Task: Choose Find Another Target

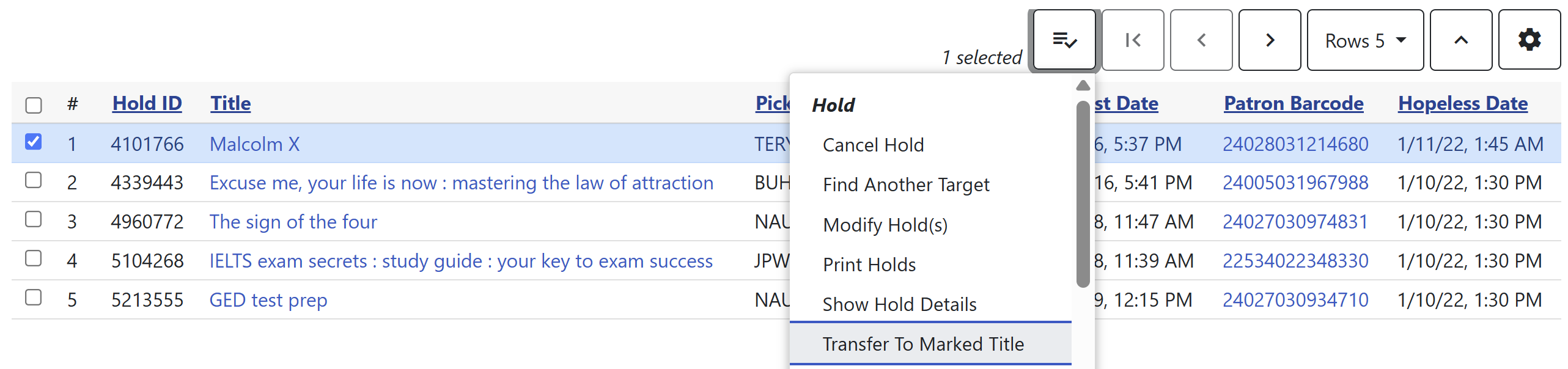Action: pyautogui.click(x=906, y=184)
